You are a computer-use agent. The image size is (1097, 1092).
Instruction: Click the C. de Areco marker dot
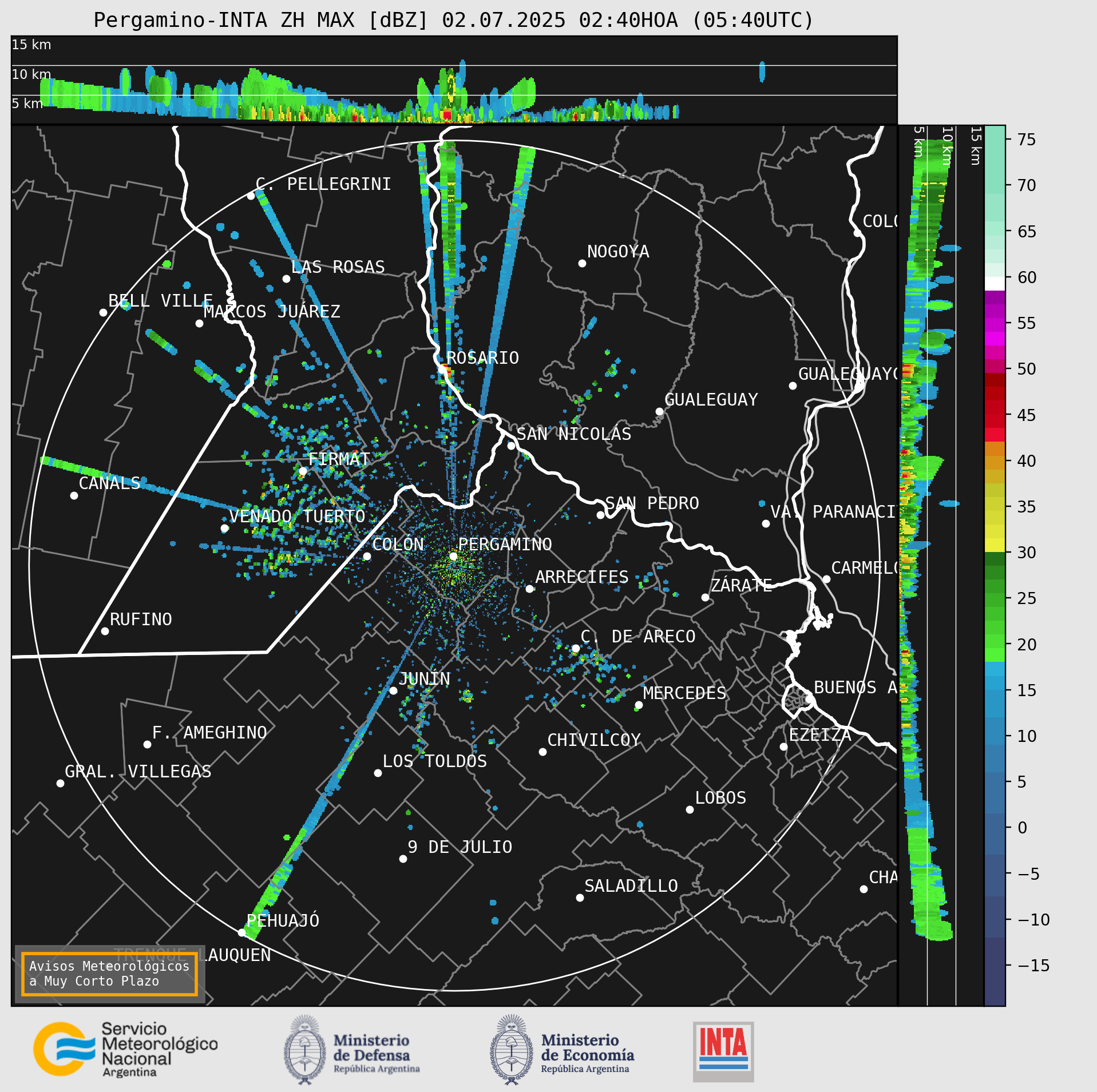tap(575, 648)
